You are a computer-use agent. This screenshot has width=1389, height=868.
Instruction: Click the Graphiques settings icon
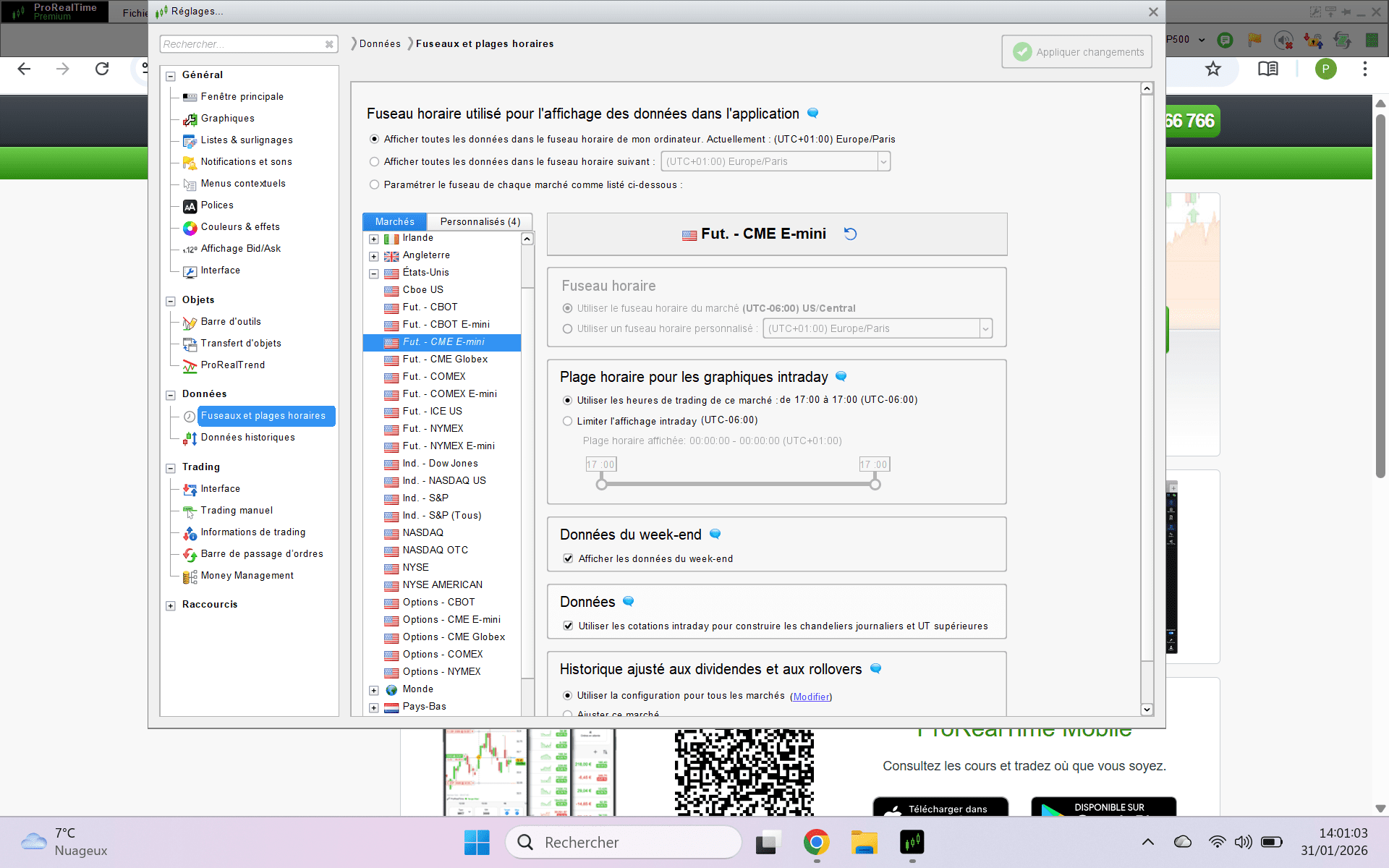coord(190,119)
